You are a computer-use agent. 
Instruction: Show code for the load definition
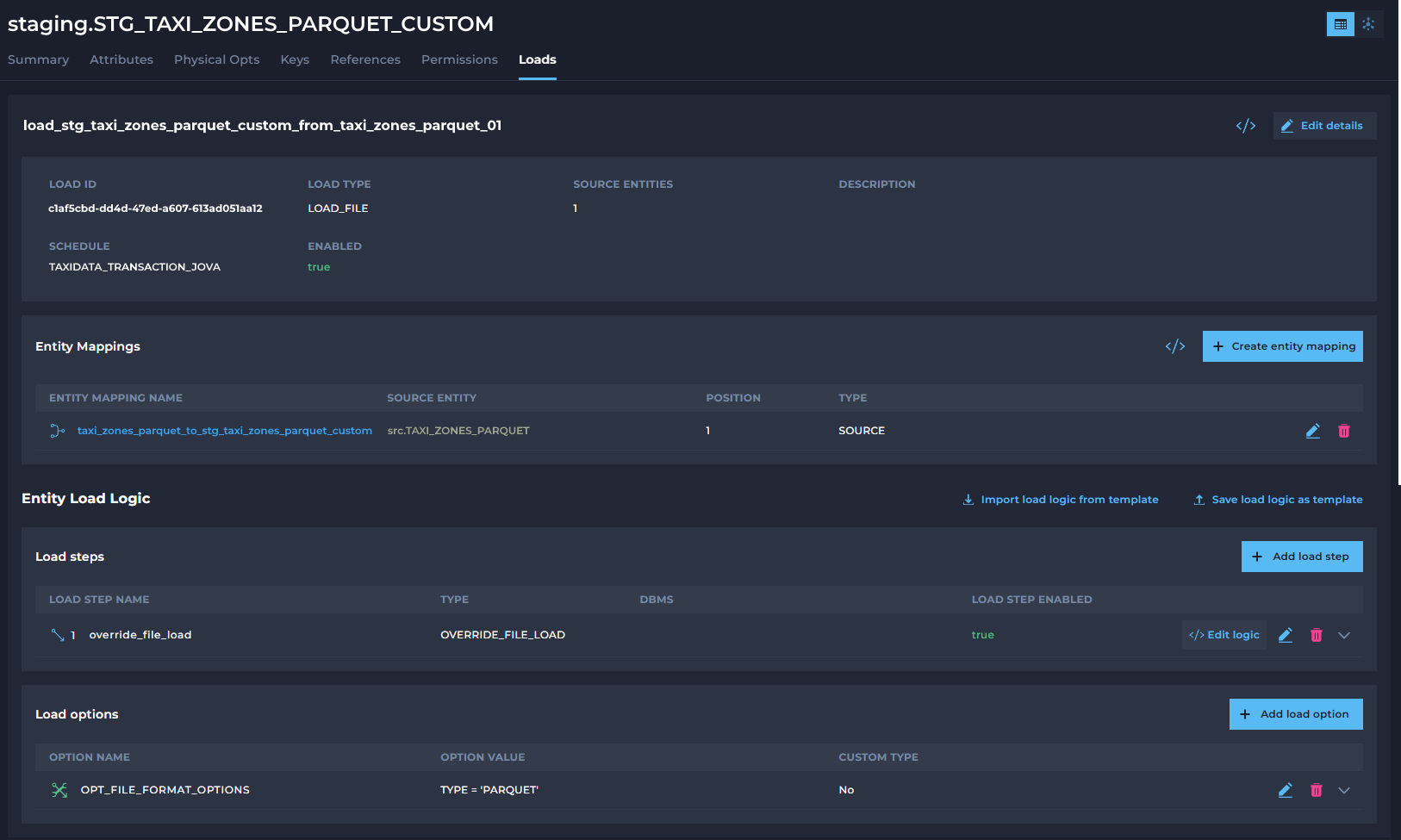[1246, 126]
